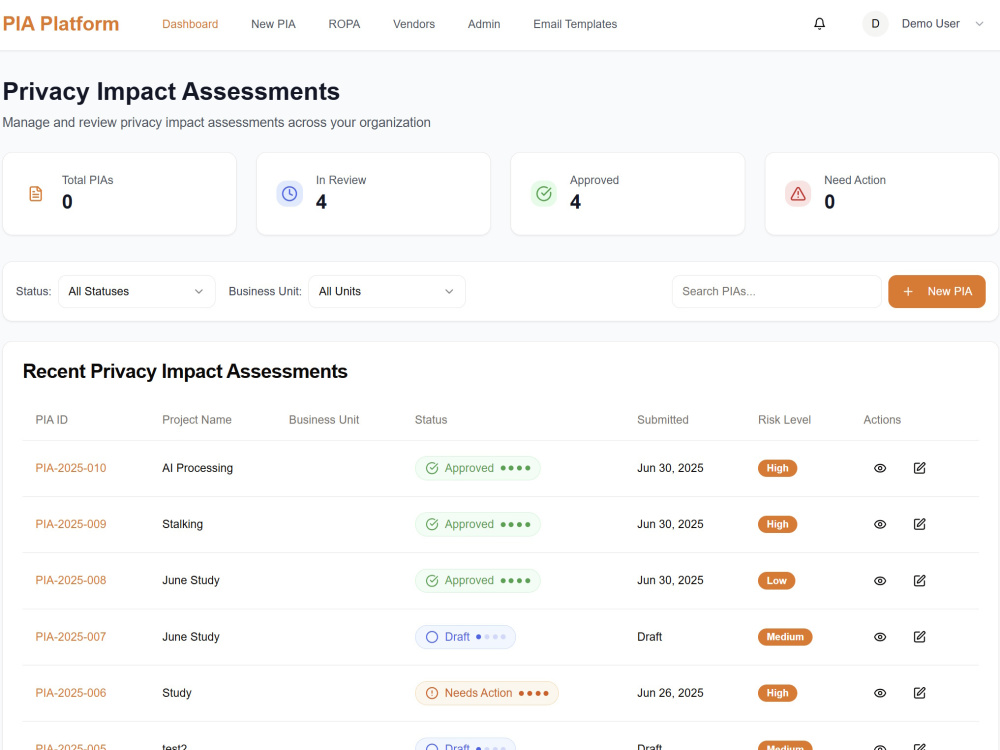Screen dimensions: 1000x750
Task: Click the Medium risk badge for PIA-2025-007
Action: [x=785, y=636]
